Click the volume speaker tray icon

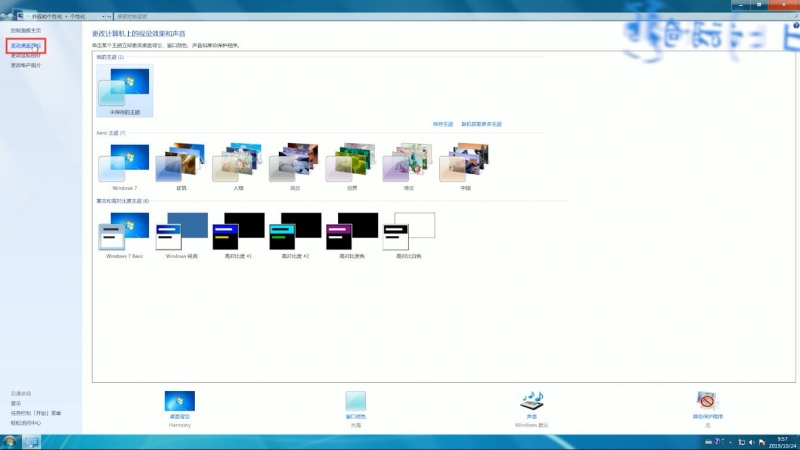coord(752,442)
